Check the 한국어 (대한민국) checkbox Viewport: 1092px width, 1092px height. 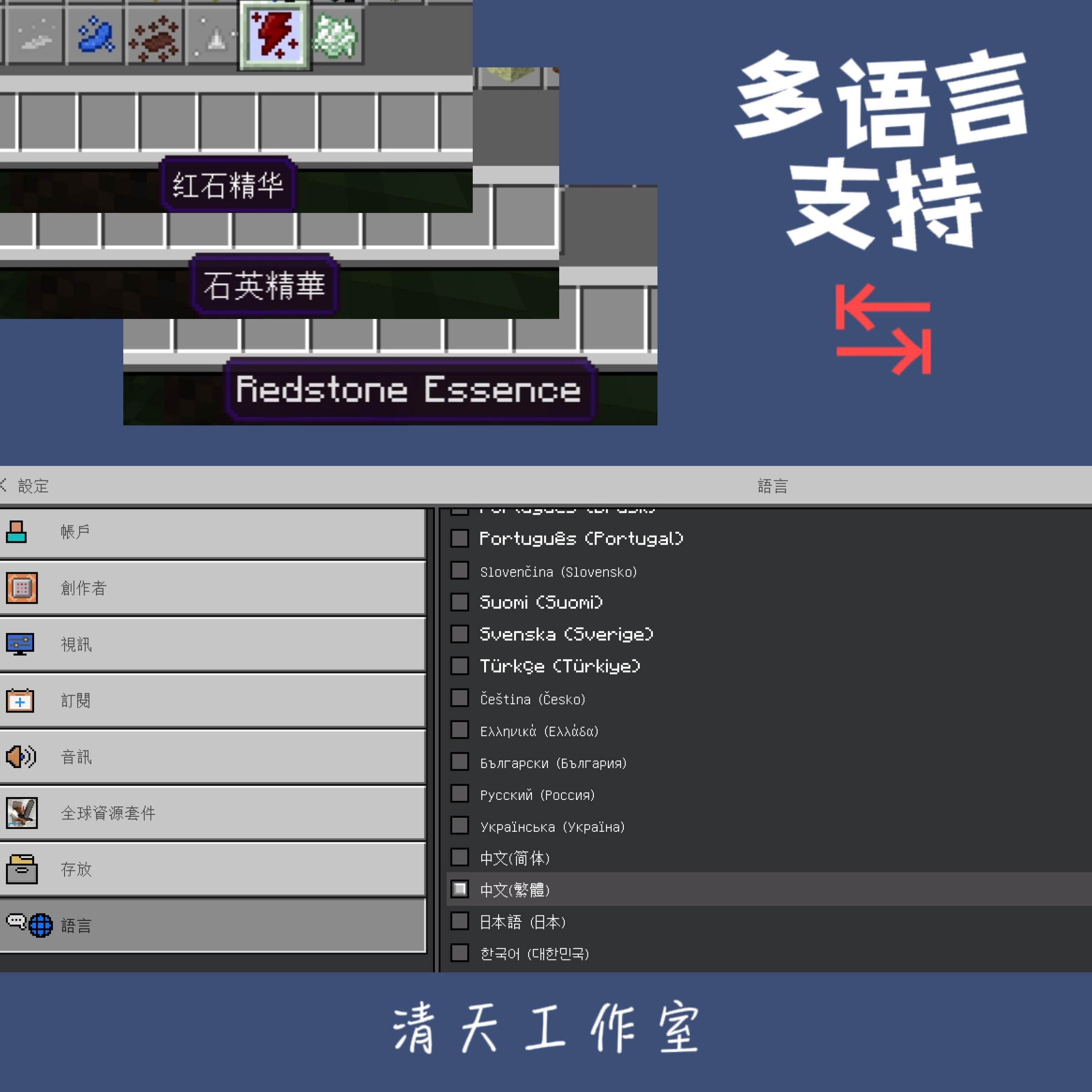click(x=460, y=954)
